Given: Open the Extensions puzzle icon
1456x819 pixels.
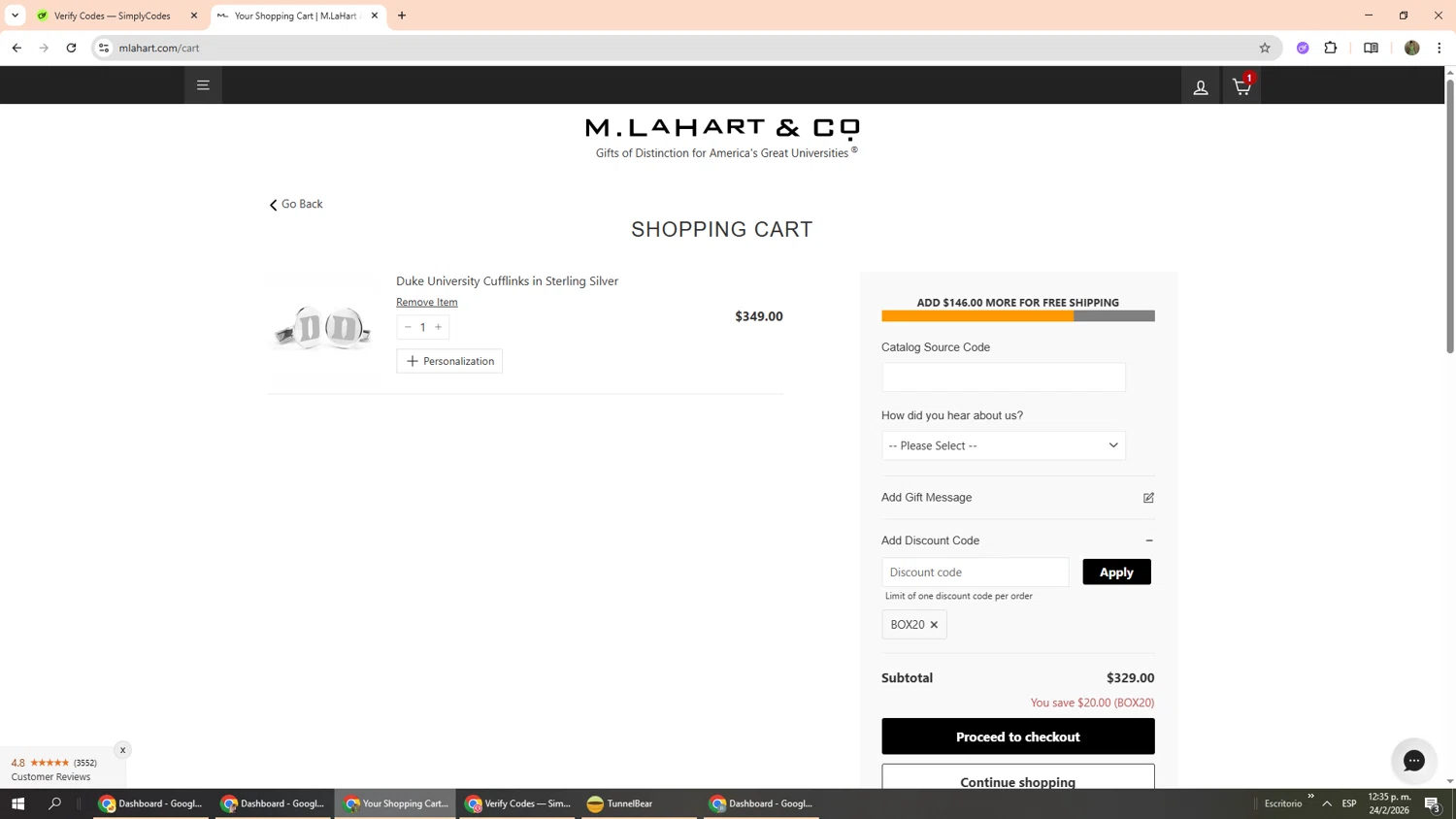Looking at the screenshot, I should 1331,48.
